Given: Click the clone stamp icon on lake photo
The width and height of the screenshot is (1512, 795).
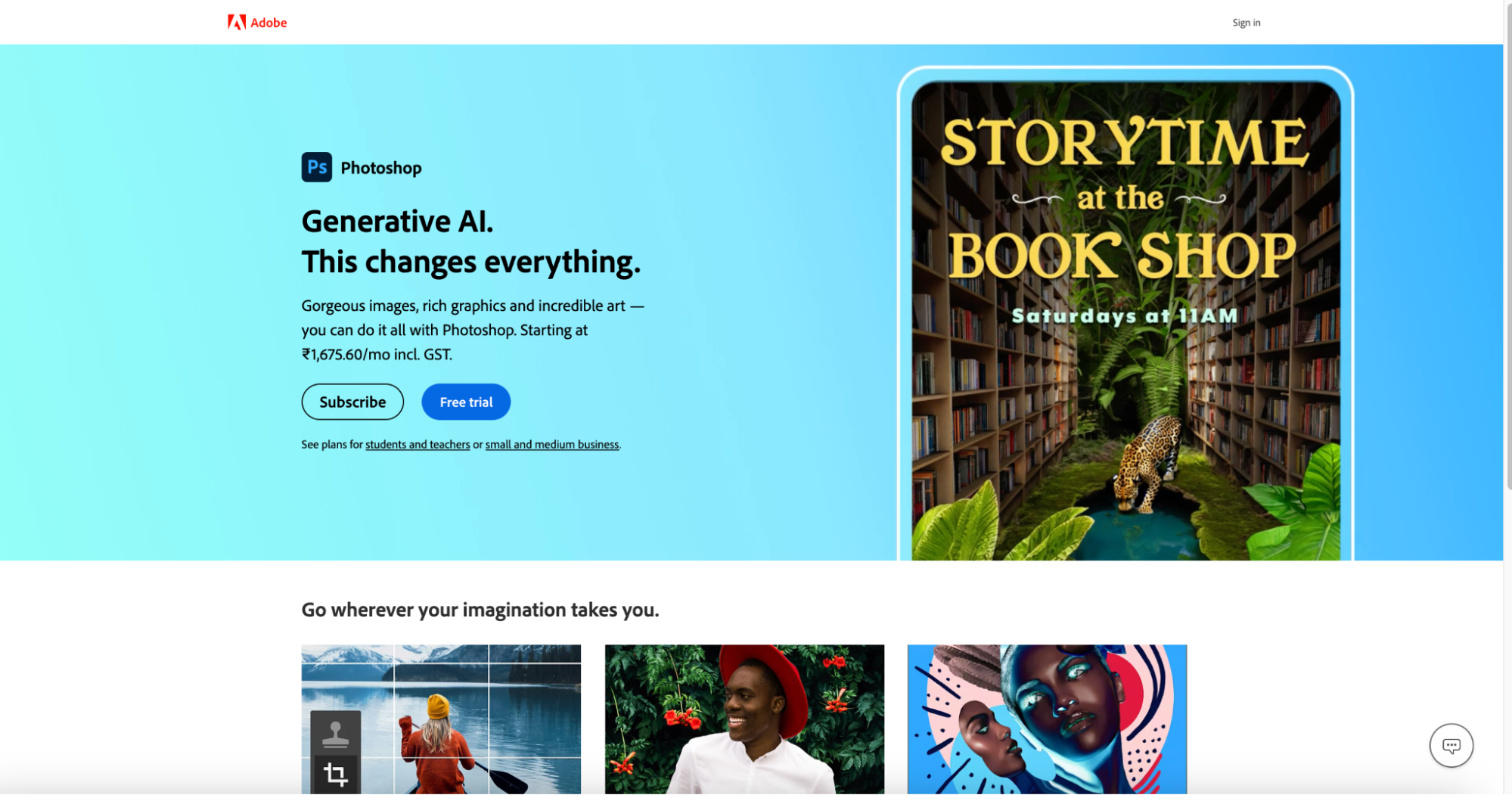Looking at the screenshot, I should [335, 732].
